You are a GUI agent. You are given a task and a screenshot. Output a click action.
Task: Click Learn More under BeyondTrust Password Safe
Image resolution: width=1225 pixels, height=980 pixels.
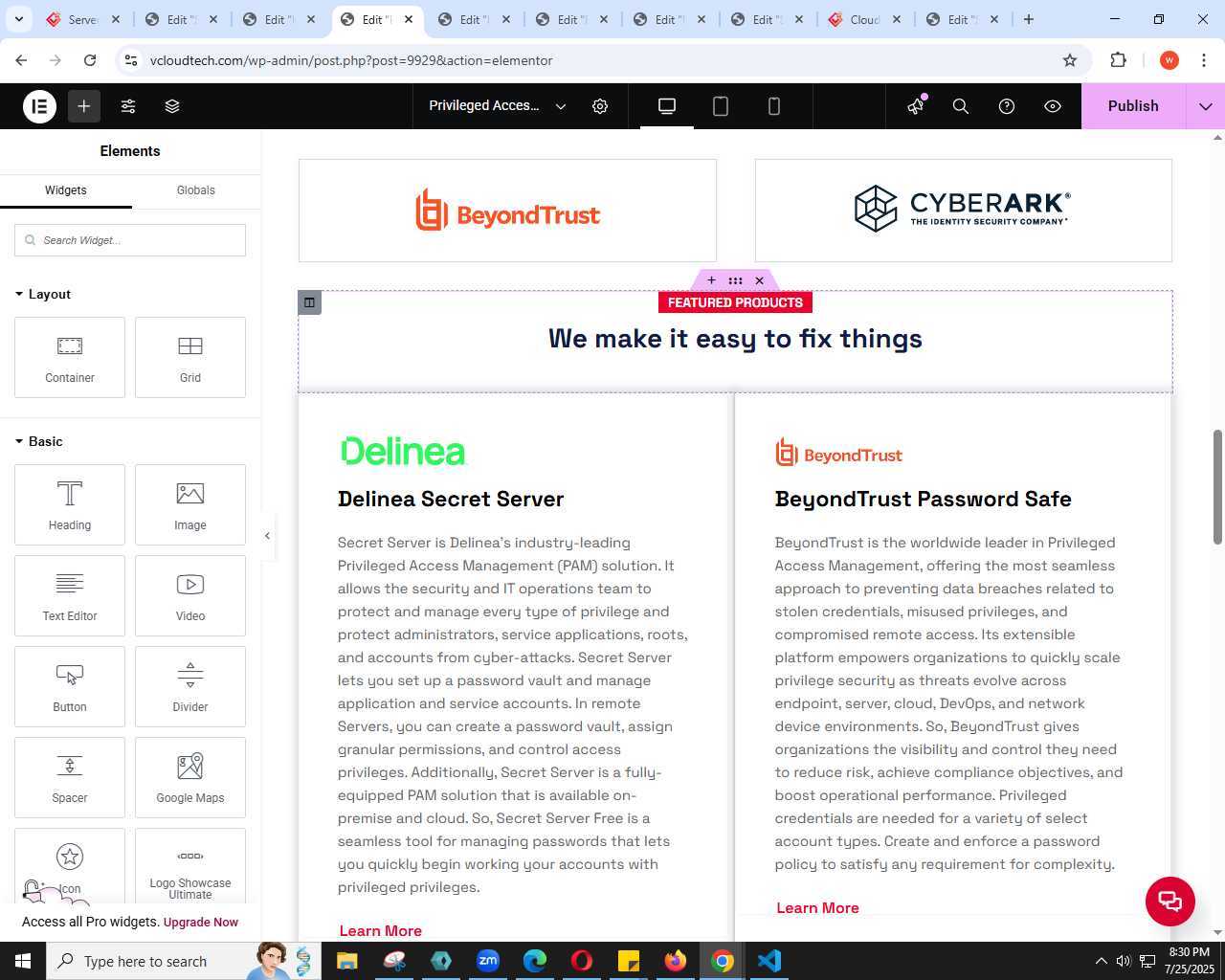817,908
